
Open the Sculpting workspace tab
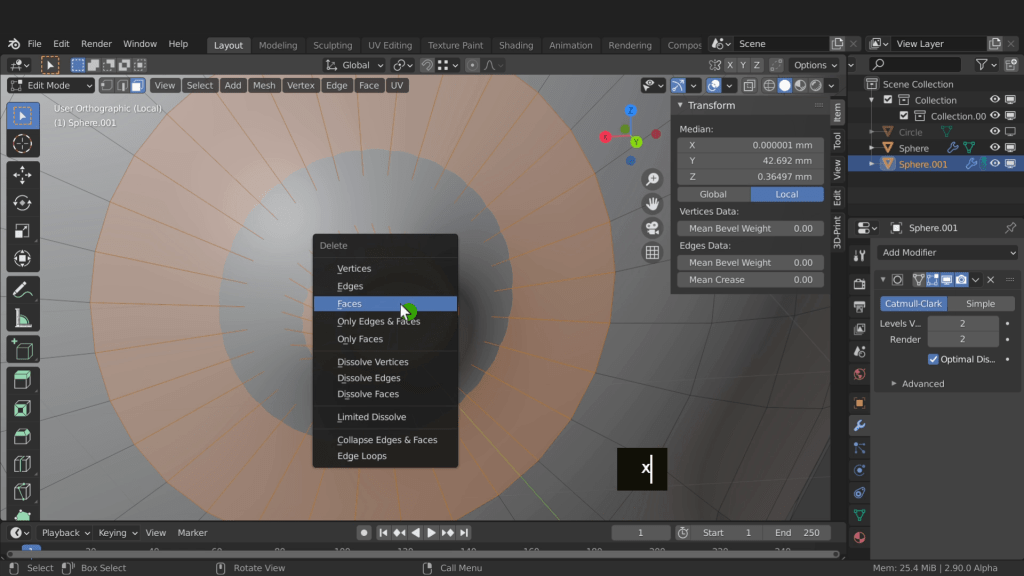pos(332,45)
